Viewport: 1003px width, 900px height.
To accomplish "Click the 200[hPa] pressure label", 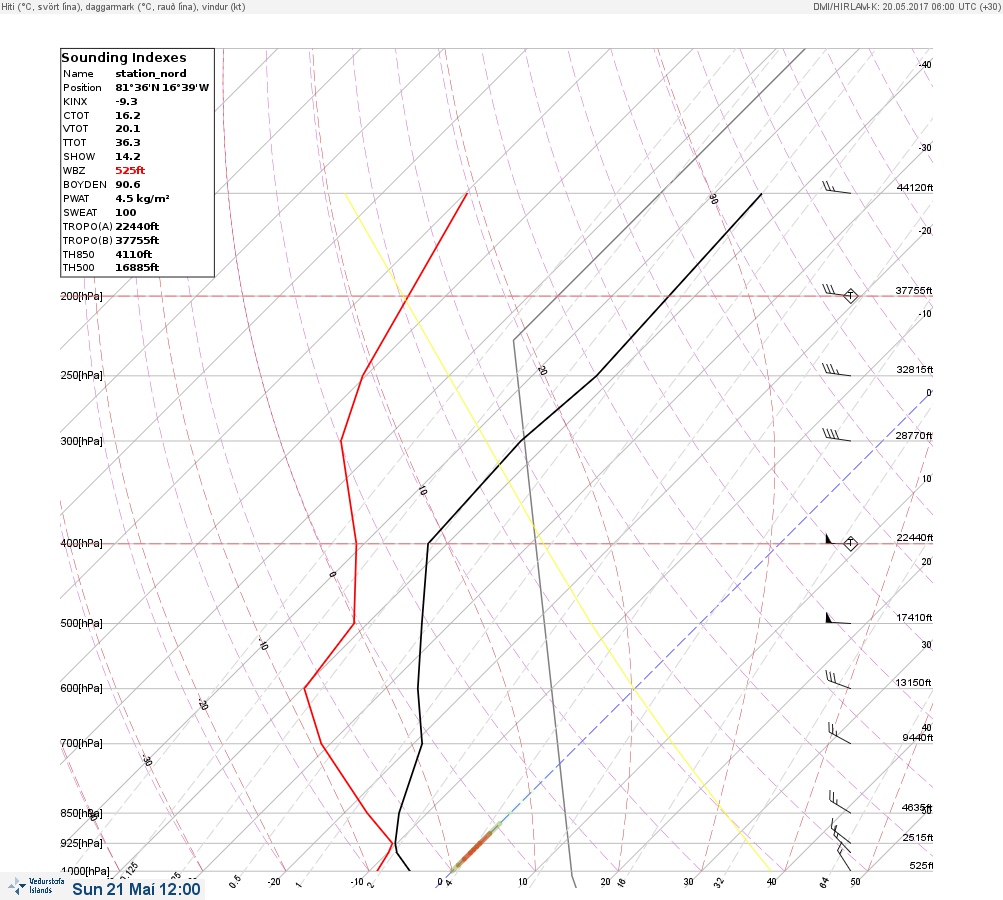I will [x=81, y=296].
